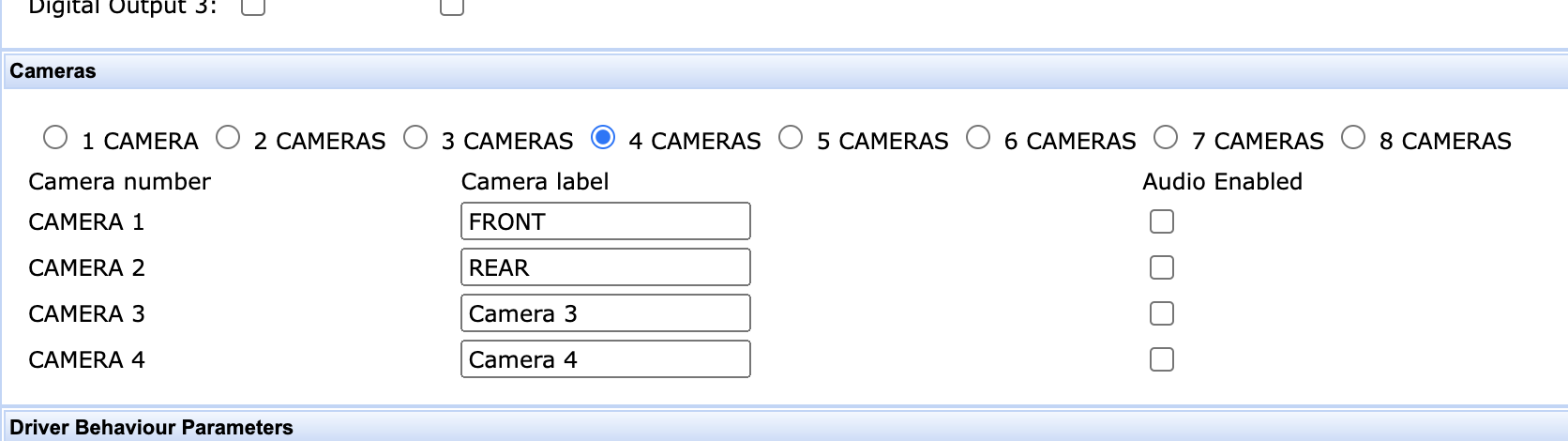The height and width of the screenshot is (441, 1568).
Task: Switch to 5 CAMERAS setting
Action: [791, 138]
